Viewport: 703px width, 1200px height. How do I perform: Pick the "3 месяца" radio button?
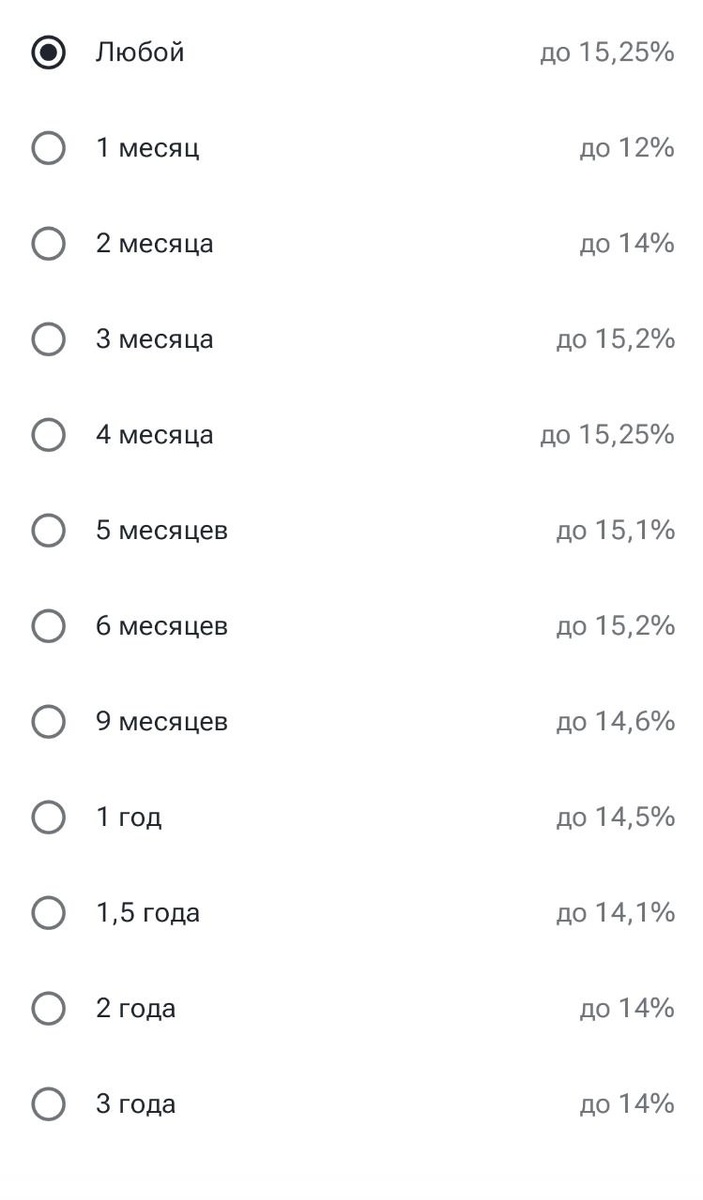pos(48,340)
